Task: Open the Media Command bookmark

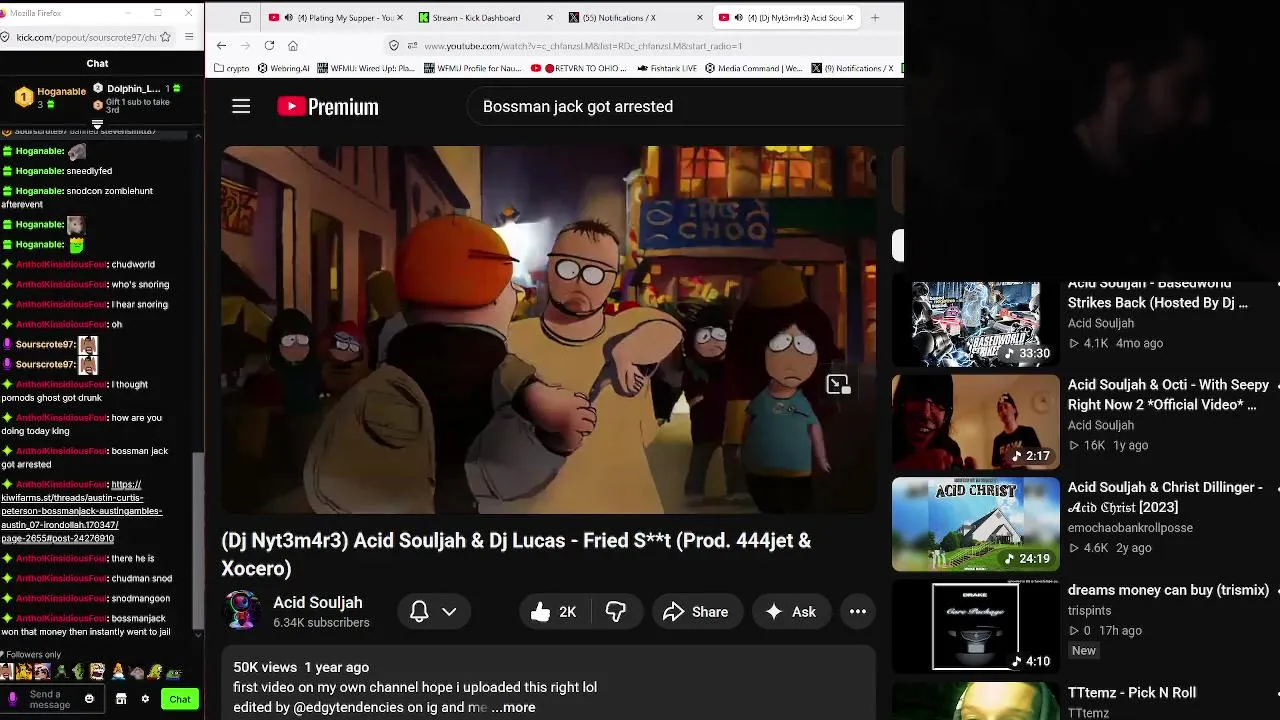Action: click(x=754, y=69)
